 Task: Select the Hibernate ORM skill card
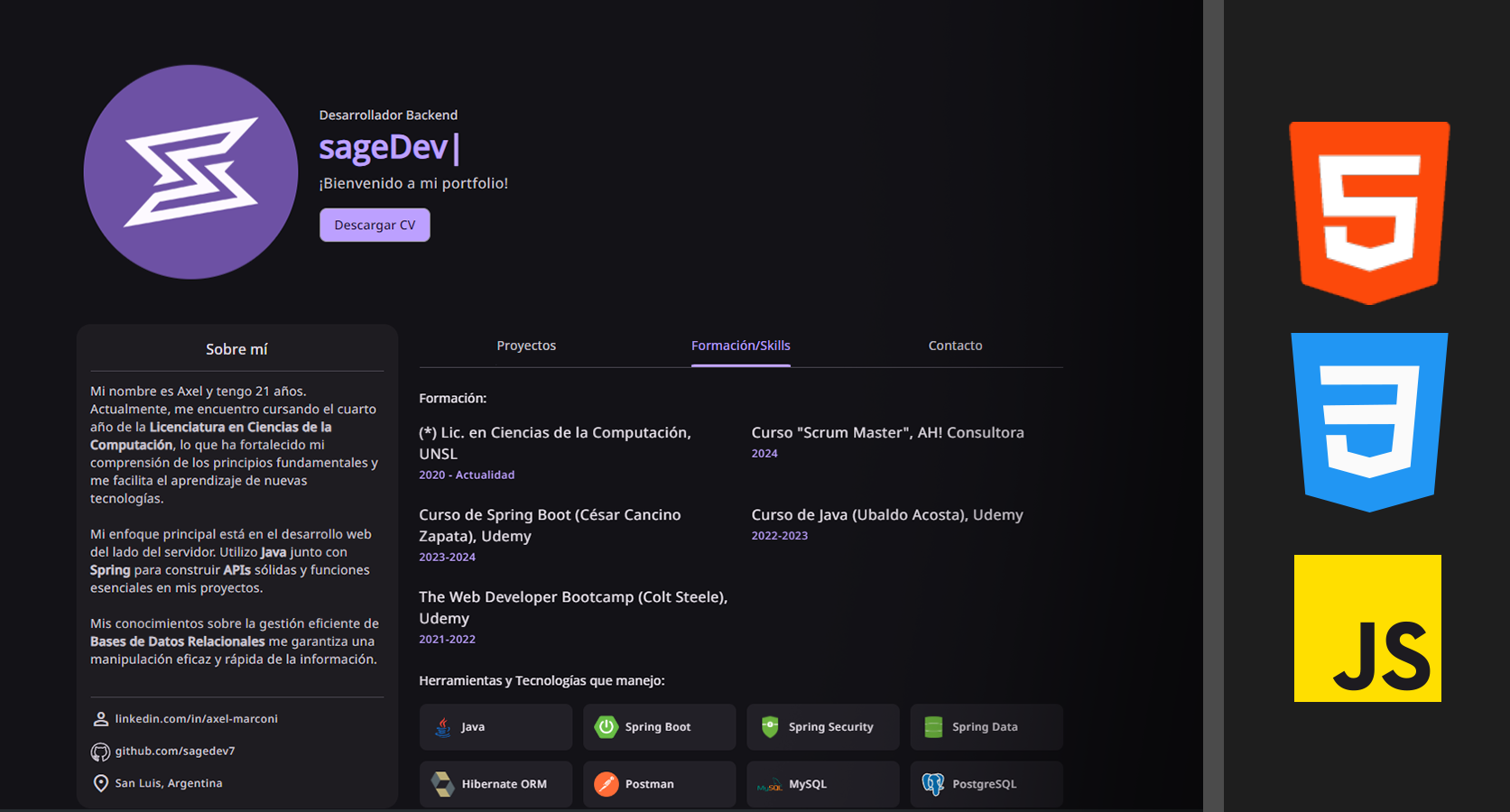coord(496,784)
